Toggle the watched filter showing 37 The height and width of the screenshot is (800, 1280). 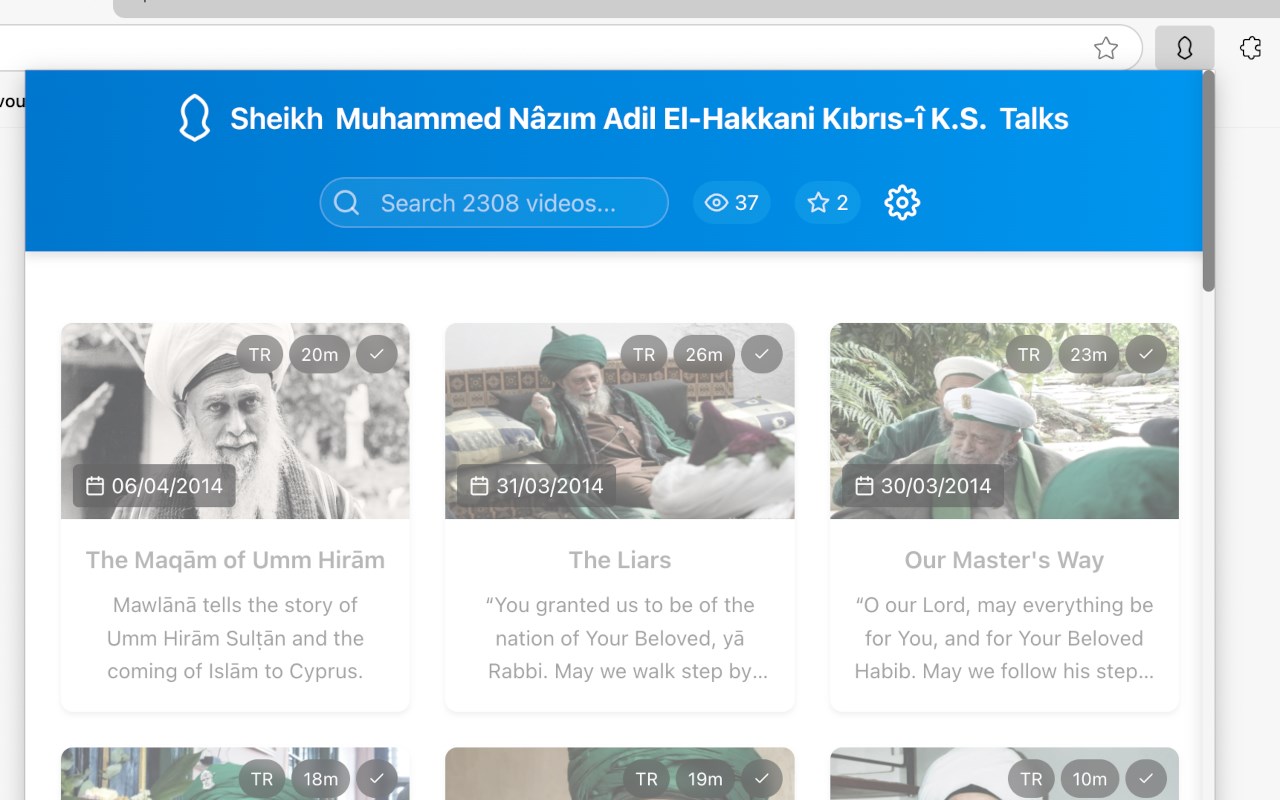732,203
